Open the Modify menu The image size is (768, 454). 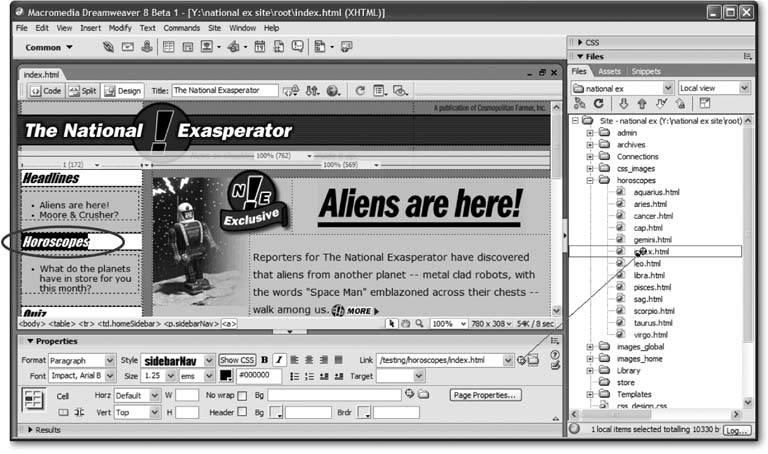tap(120, 28)
